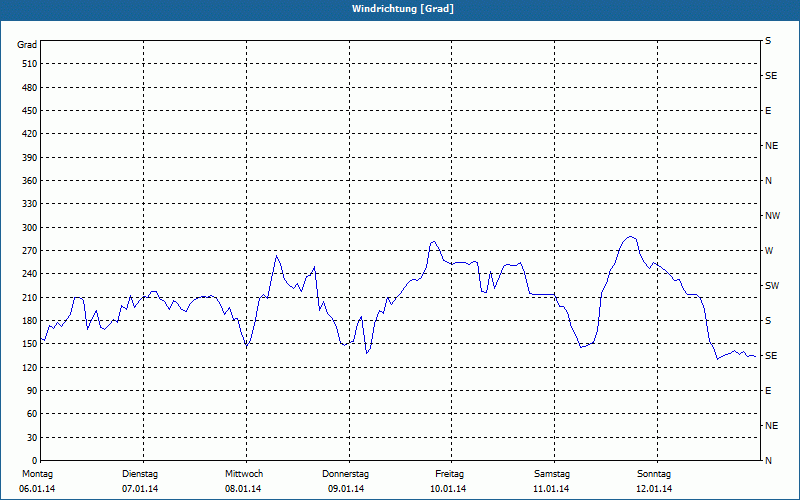Pick the 420 y-axis tick label
The width and height of the screenshot is (800, 500).
pos(29,134)
